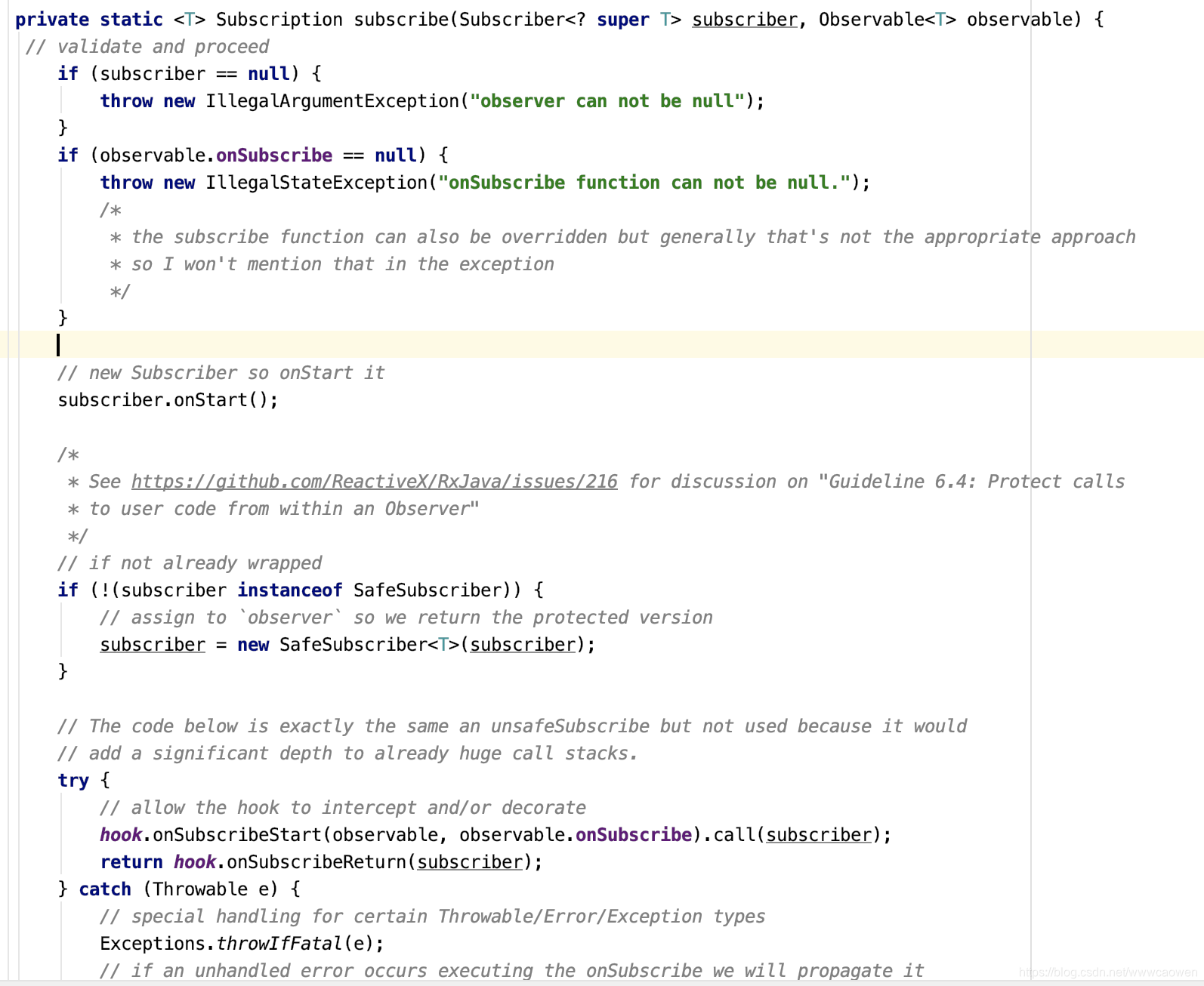Click the 'private' keyword in the signature
The image size is (1204, 986).
[x=52, y=20]
